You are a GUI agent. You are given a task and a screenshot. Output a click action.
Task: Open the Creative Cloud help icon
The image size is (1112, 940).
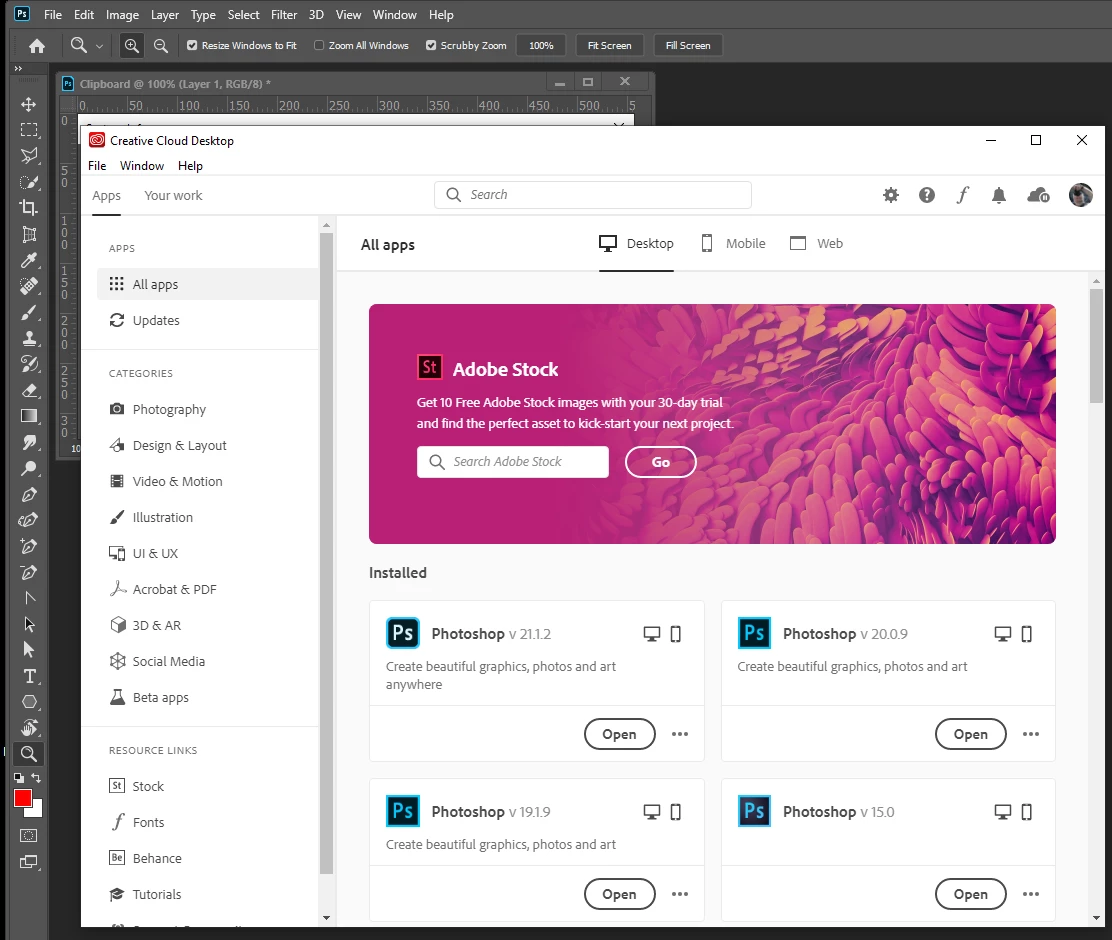(927, 195)
